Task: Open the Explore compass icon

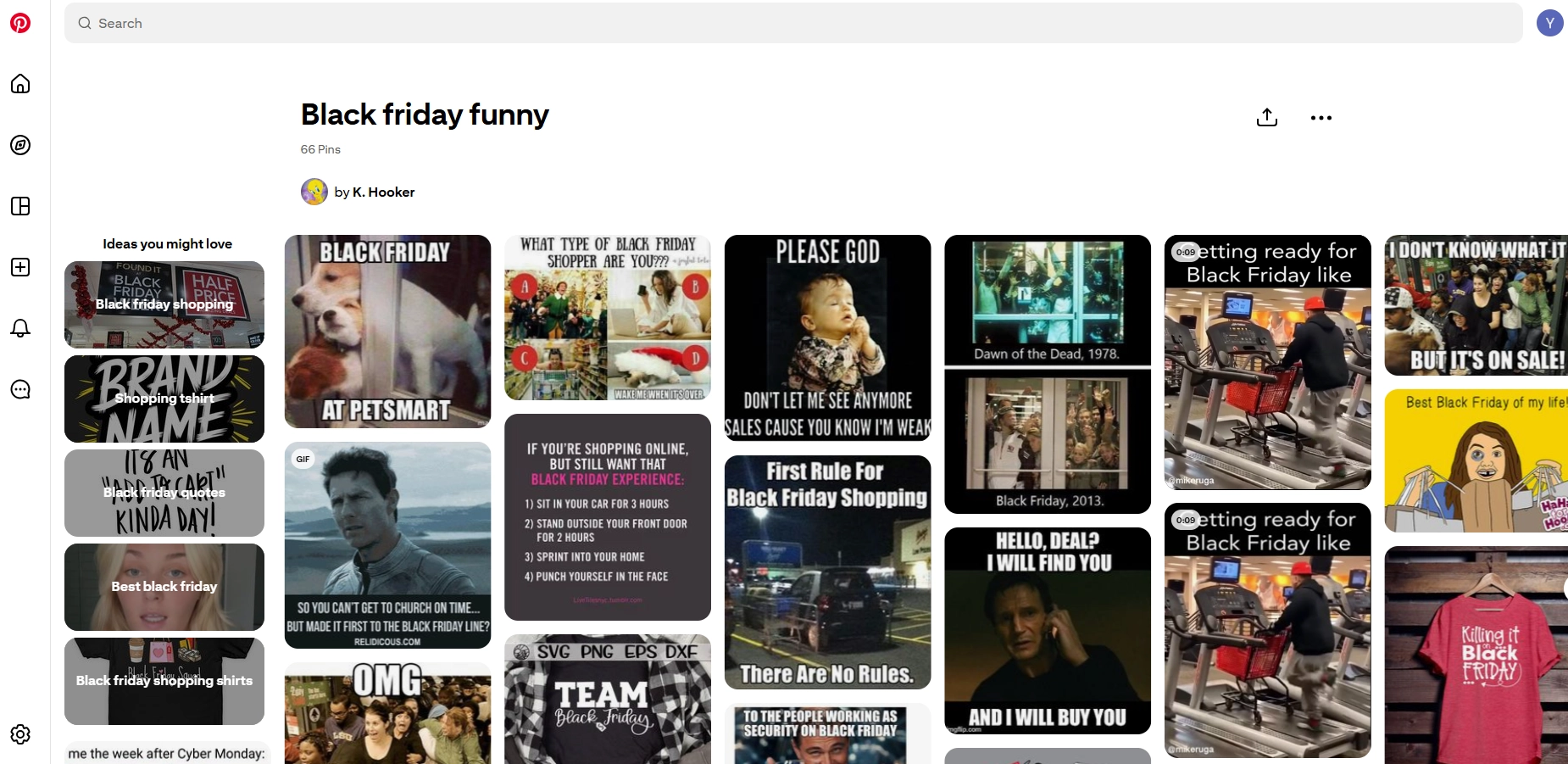Action: coord(20,145)
